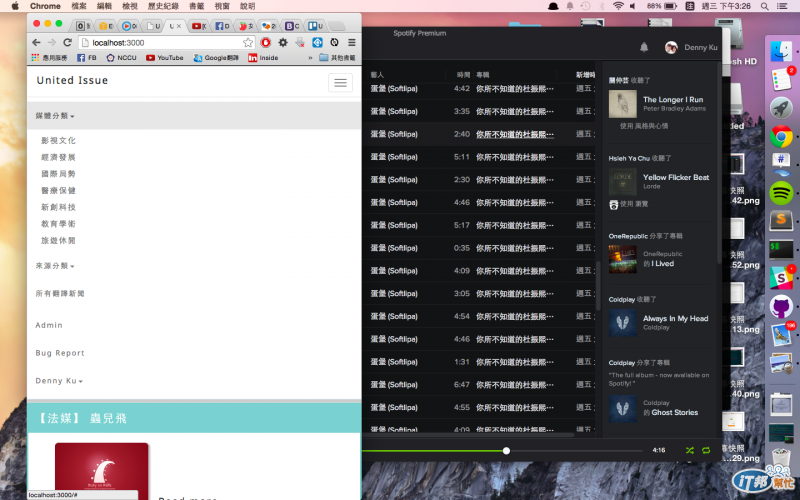Open Terminal icon in the Dock

pyautogui.click(x=781, y=250)
